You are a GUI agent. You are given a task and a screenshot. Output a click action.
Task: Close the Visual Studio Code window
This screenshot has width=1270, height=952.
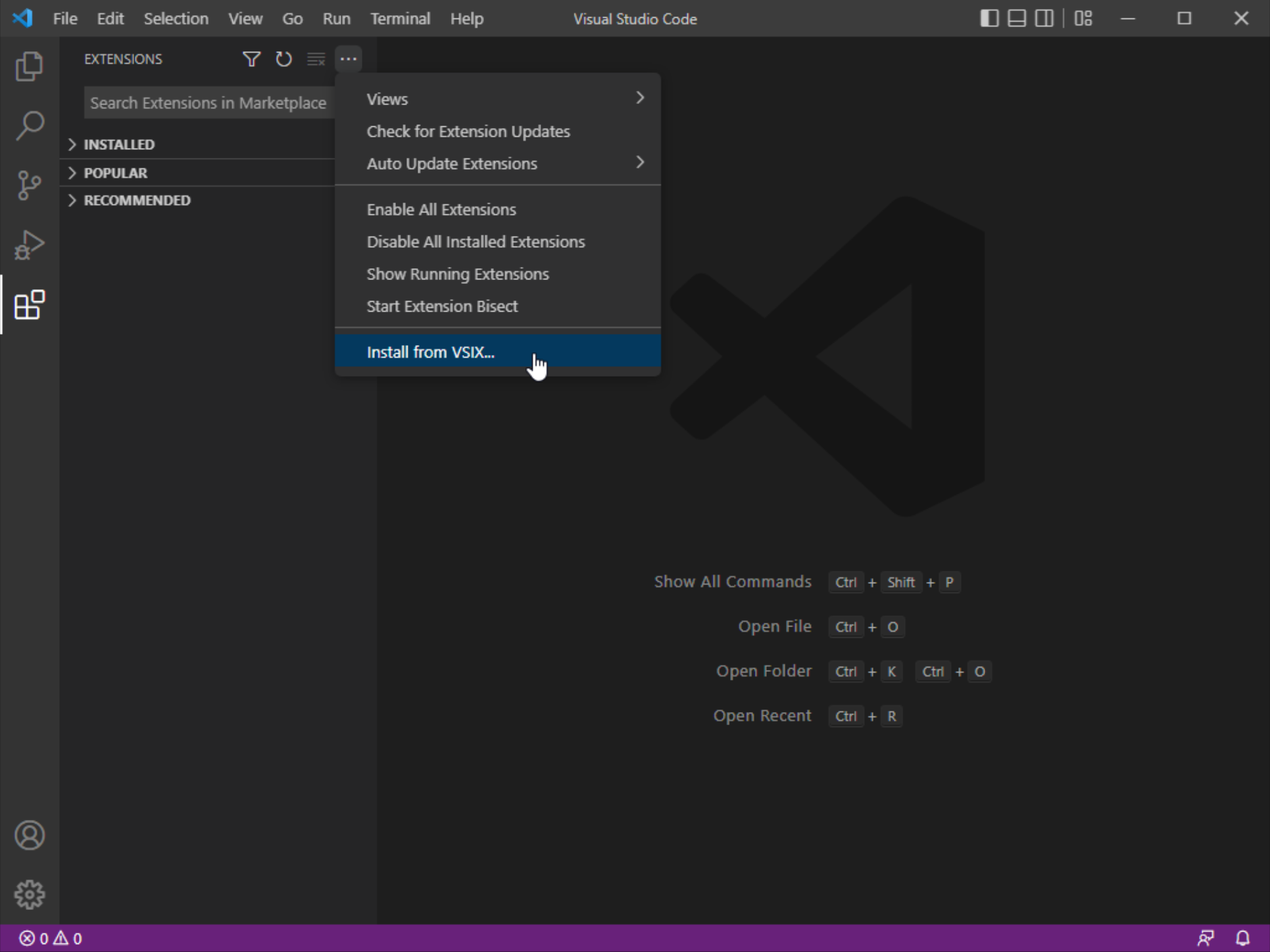tap(1241, 18)
